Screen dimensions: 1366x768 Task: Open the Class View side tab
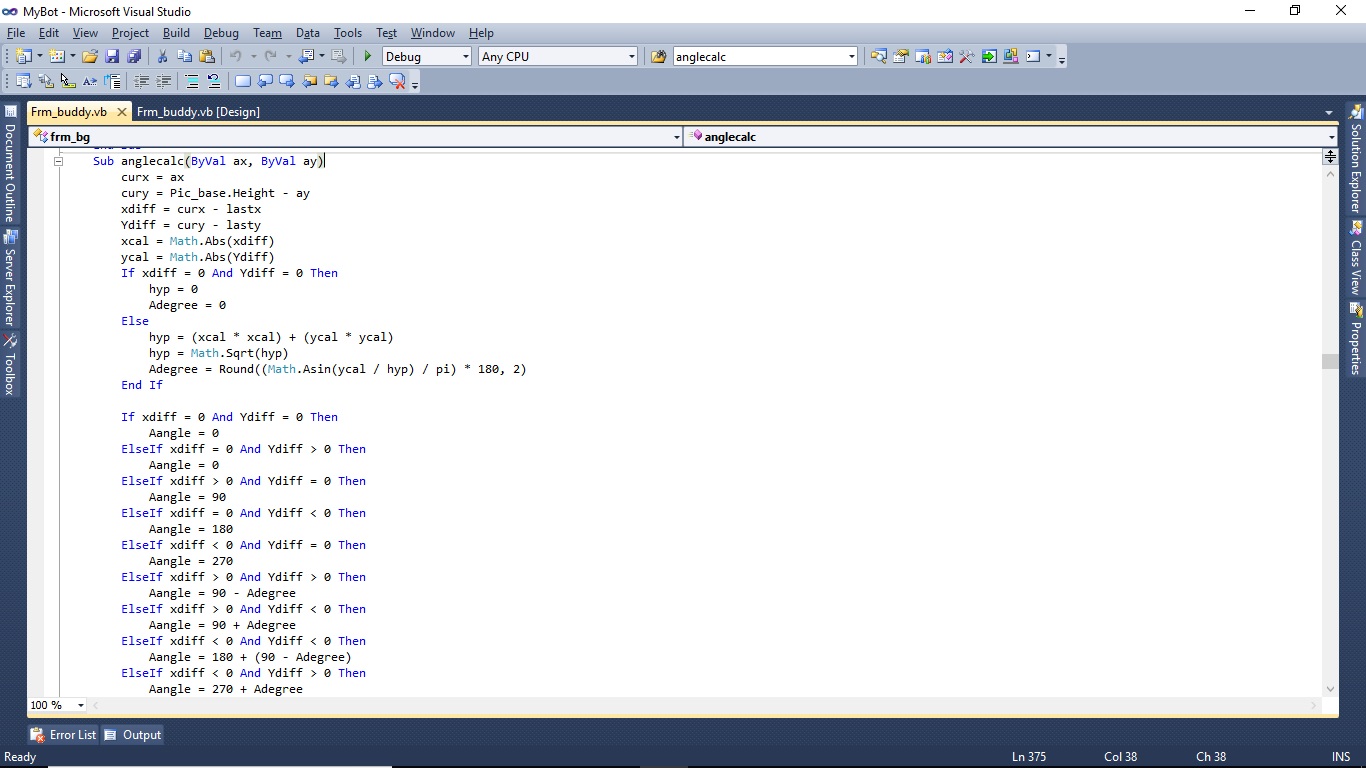pyautogui.click(x=1356, y=258)
